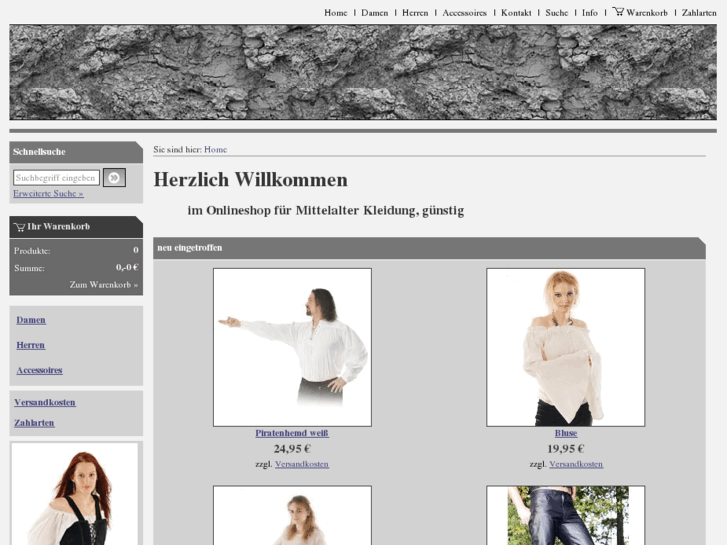Focus the Suchbegriff eingeben search field

[57, 178]
